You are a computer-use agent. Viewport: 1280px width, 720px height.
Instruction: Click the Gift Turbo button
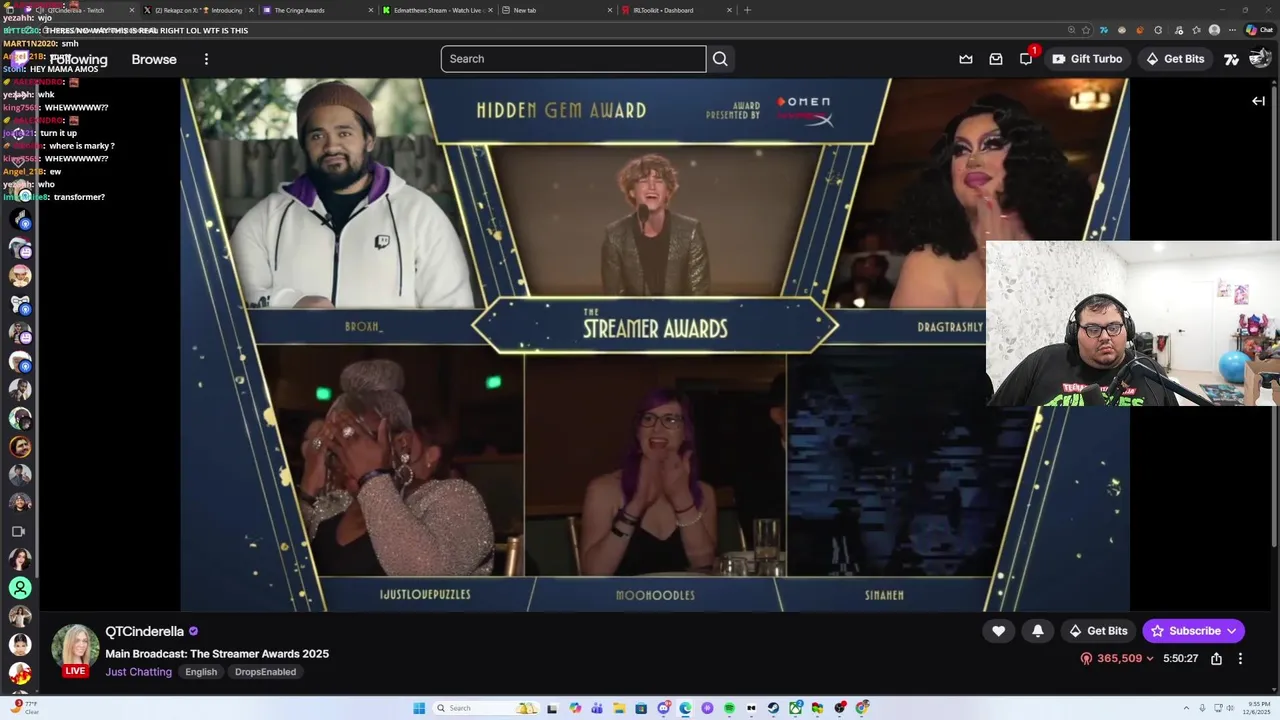[x=1087, y=59]
